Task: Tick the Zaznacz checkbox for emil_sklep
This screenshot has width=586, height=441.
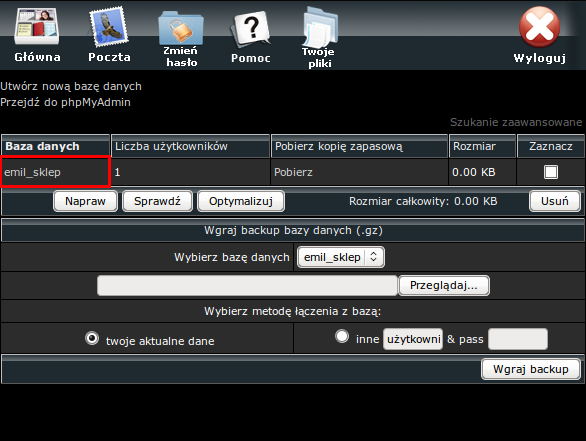Action: 551,172
